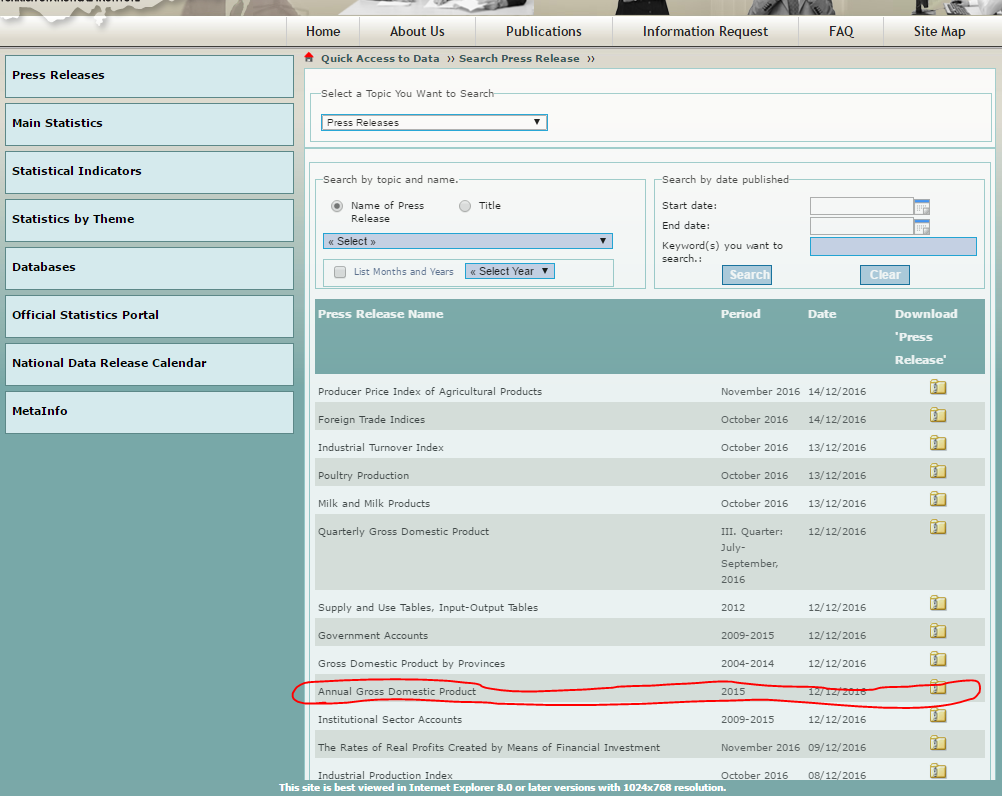Click the Date column header

pyautogui.click(x=822, y=314)
